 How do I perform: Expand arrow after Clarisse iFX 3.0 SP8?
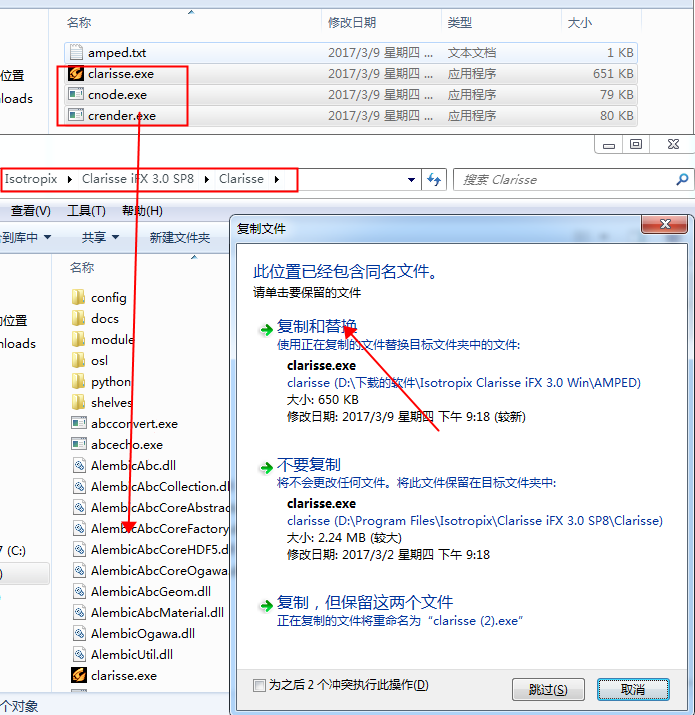click(x=207, y=179)
